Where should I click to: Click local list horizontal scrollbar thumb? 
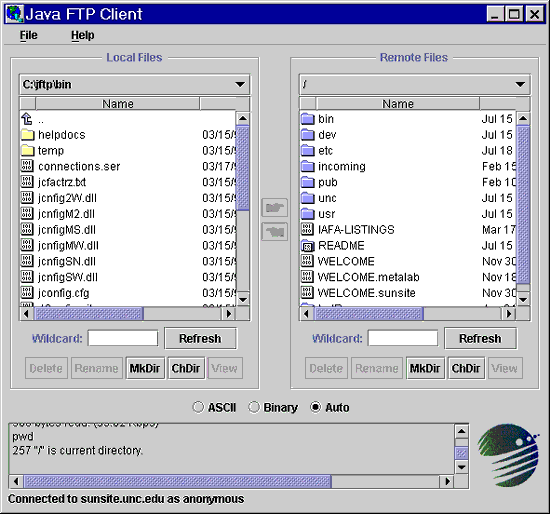tap(89, 314)
